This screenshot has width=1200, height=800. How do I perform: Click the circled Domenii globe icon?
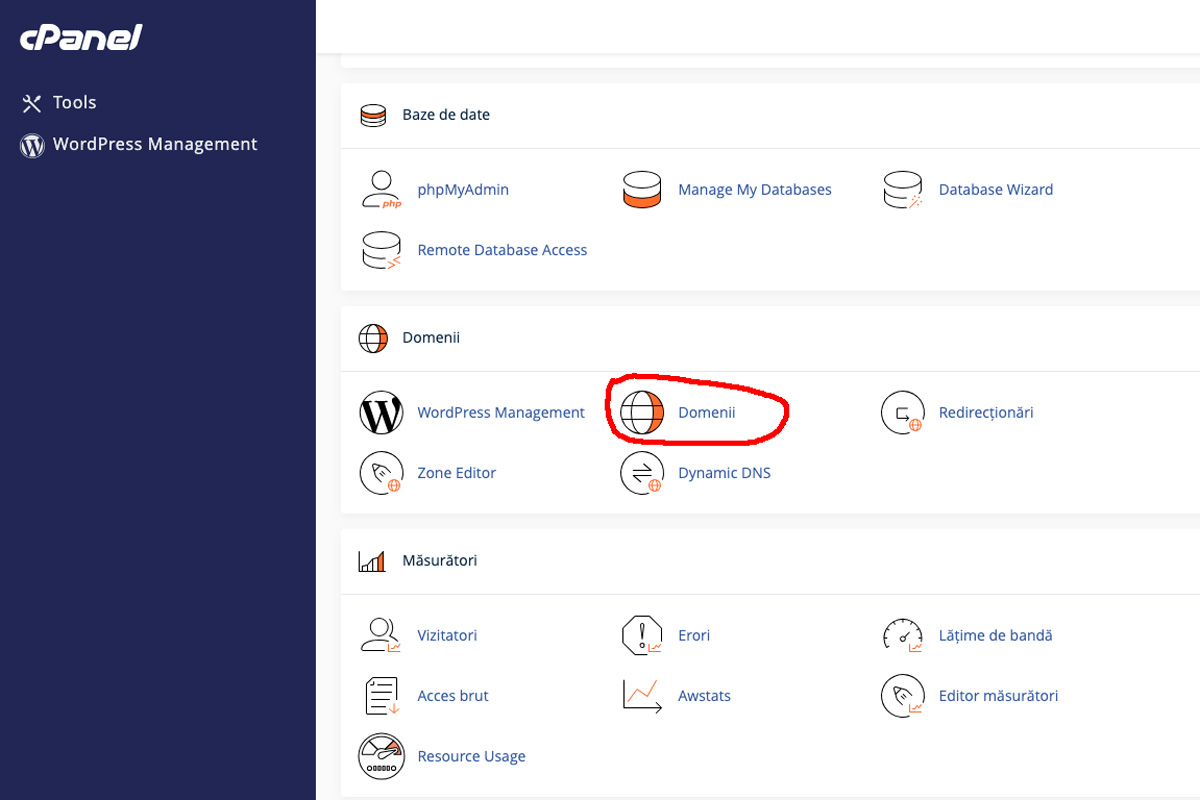642,412
